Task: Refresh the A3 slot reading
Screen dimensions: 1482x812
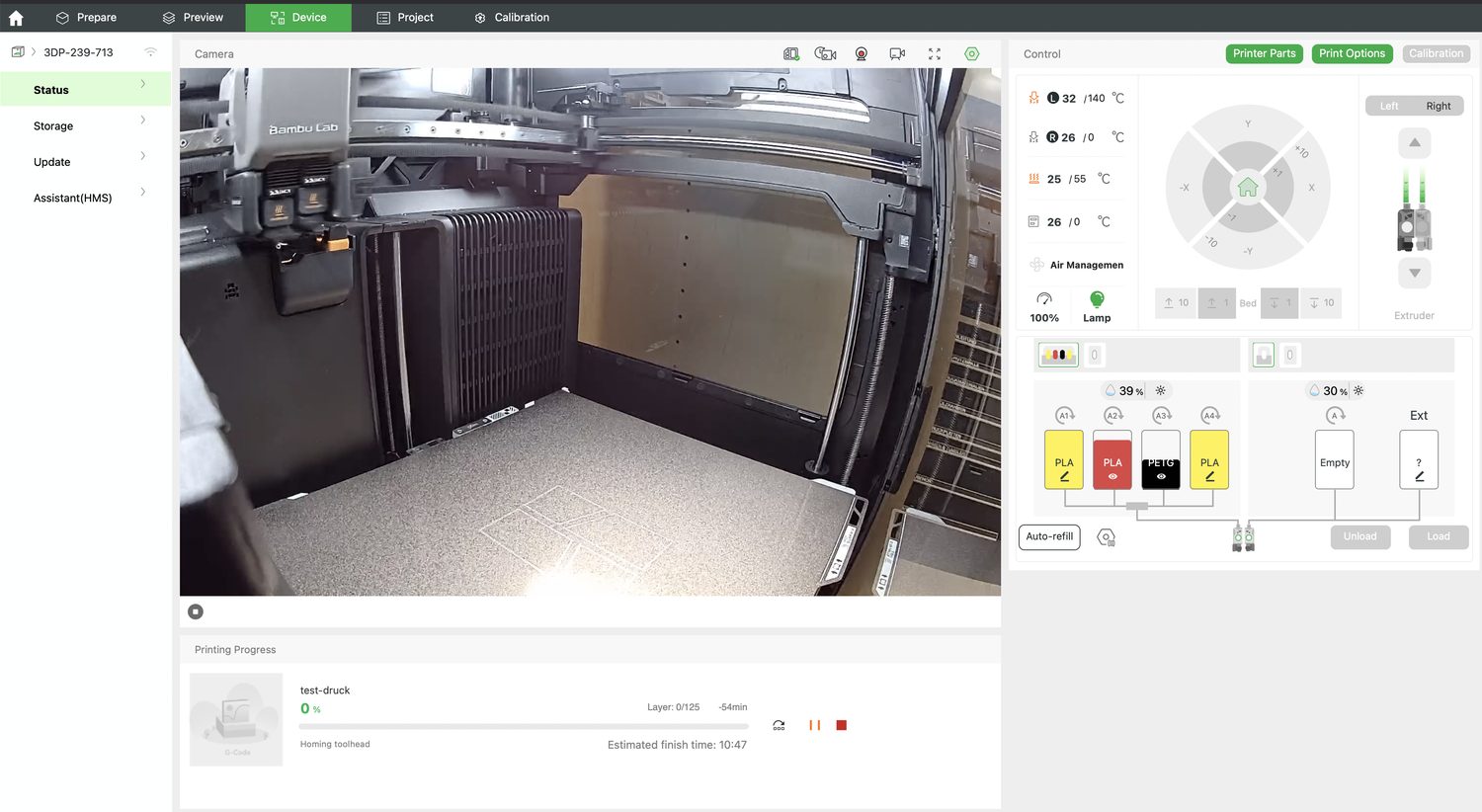Action: [1162, 416]
